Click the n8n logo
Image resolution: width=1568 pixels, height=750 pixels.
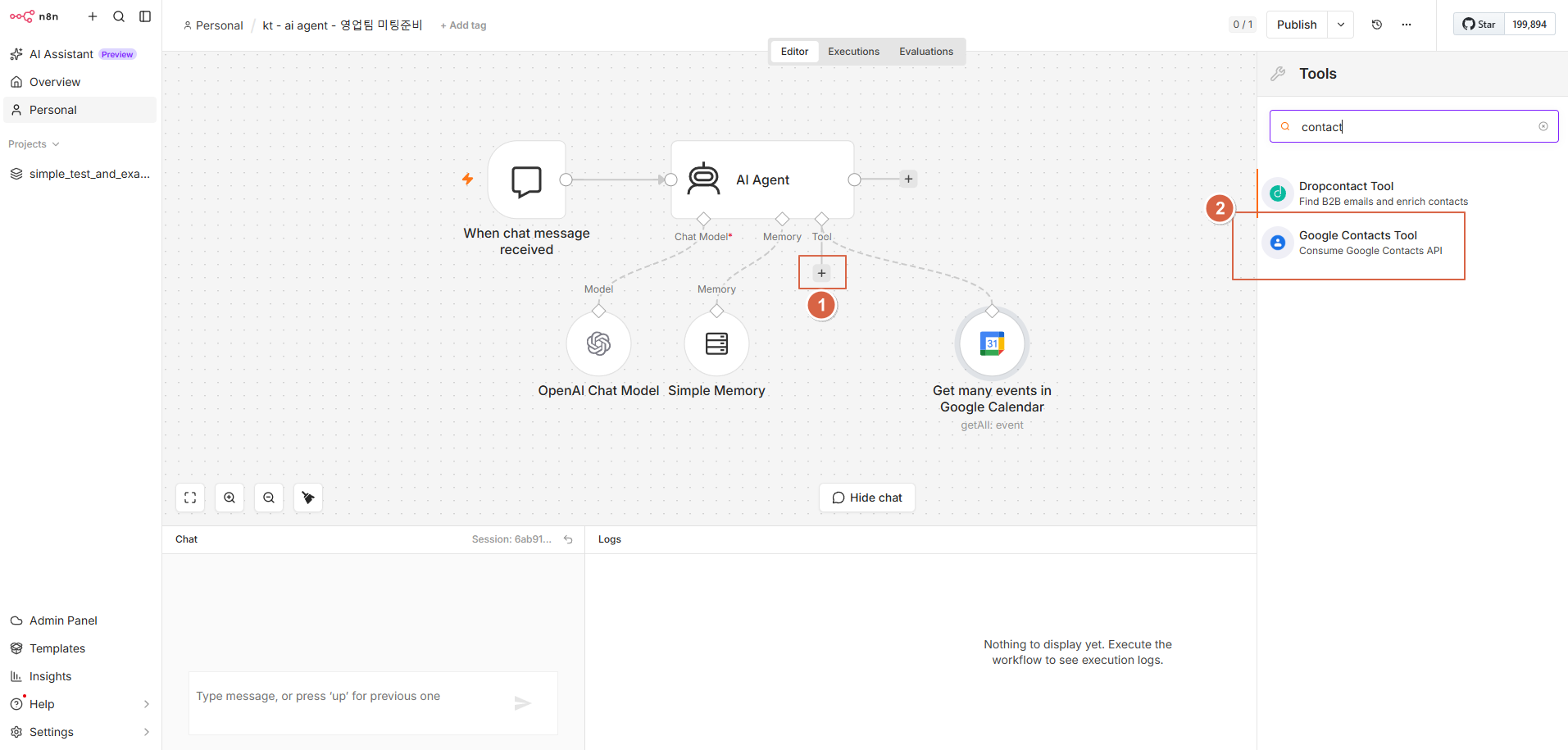pos(34,16)
